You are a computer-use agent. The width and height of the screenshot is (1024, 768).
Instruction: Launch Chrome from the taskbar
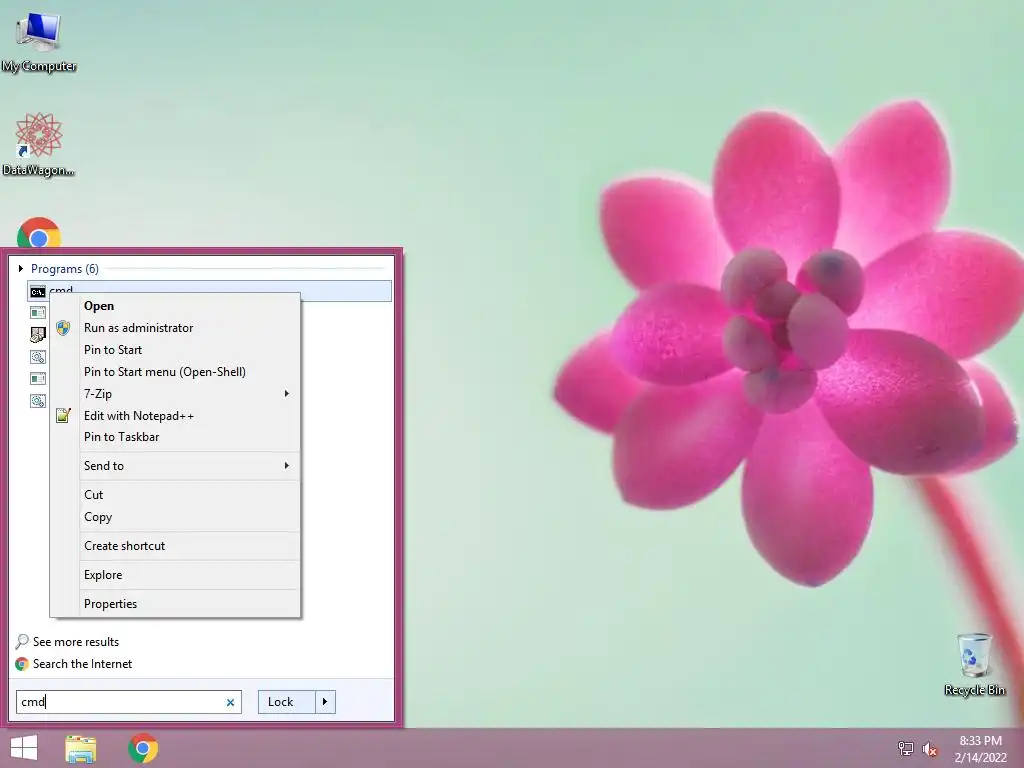tap(143, 748)
